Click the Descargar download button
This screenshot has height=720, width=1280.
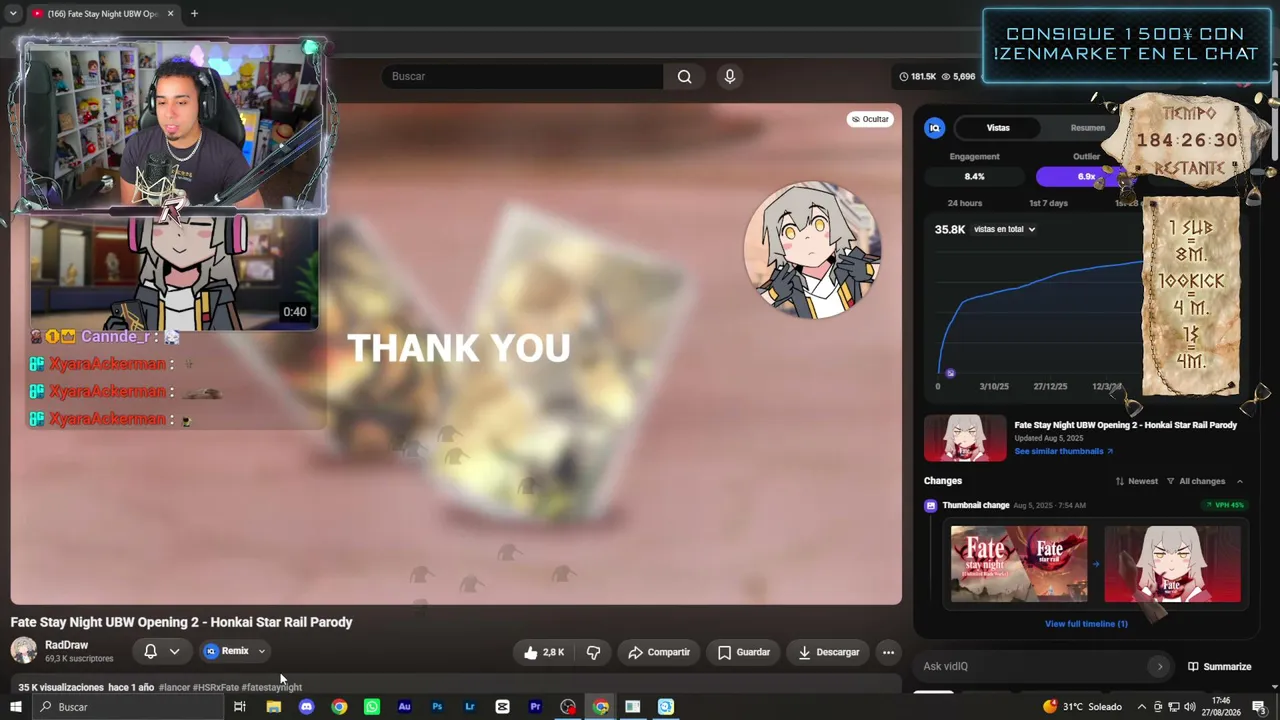click(829, 652)
